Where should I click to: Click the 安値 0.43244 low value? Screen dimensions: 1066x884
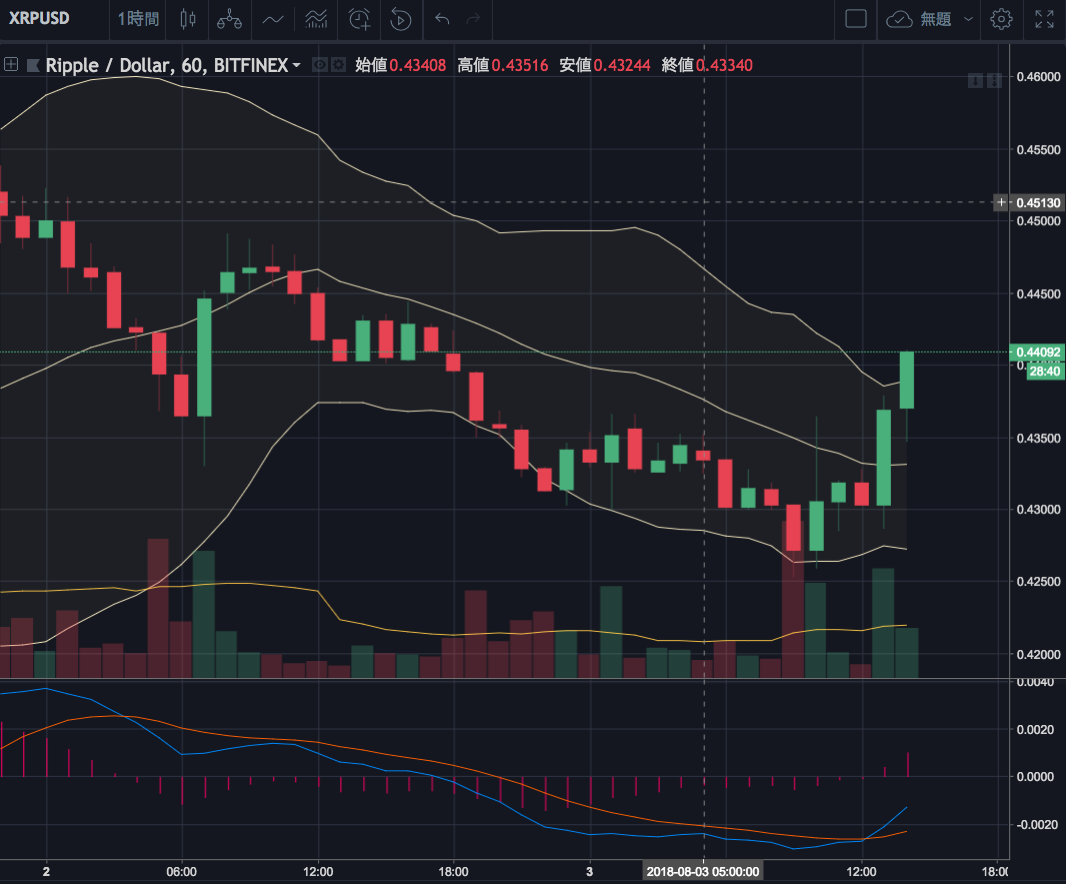(x=604, y=65)
